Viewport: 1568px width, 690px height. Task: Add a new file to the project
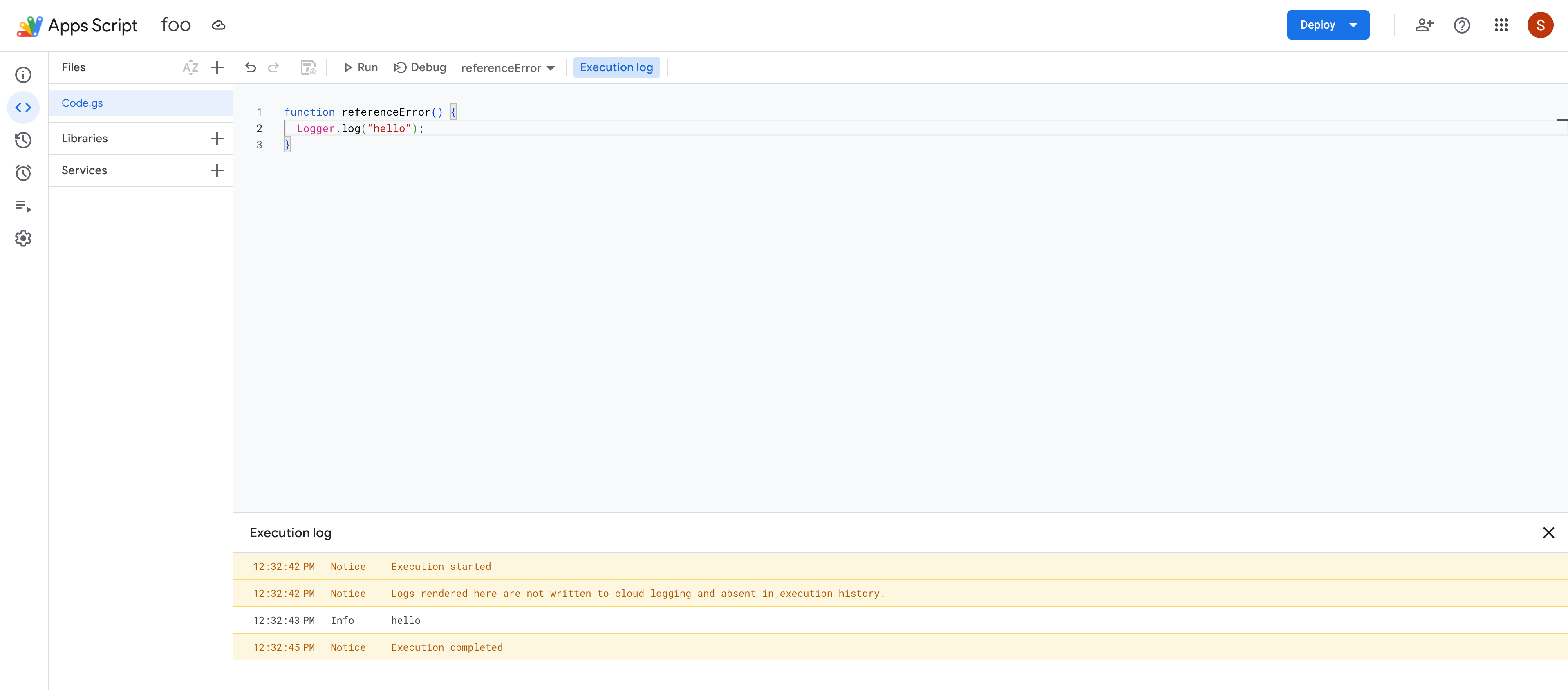(217, 67)
